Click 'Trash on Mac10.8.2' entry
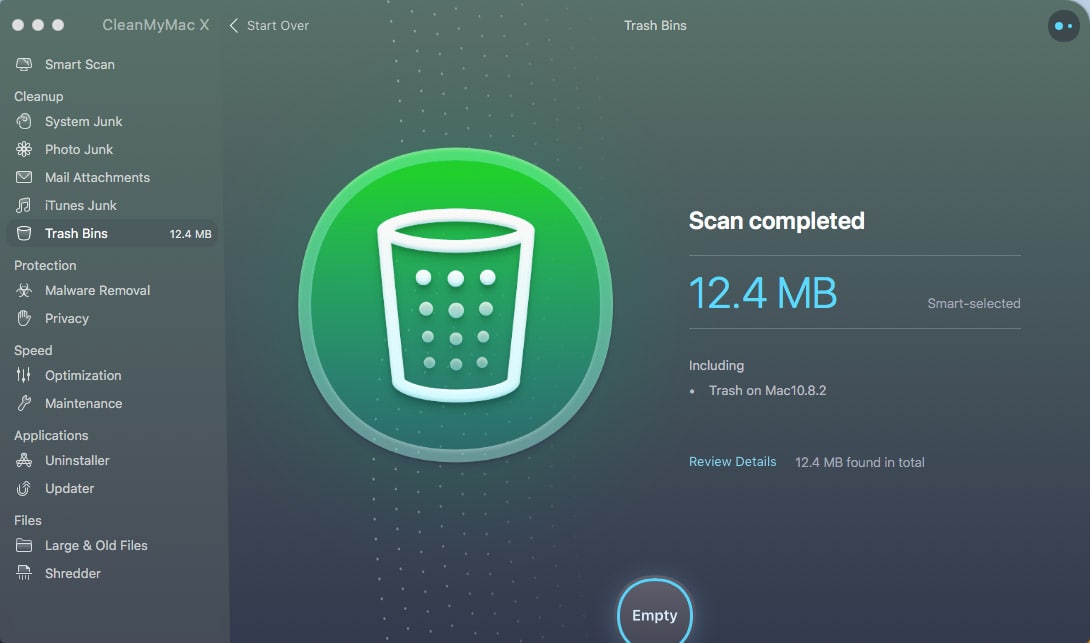 click(x=767, y=391)
